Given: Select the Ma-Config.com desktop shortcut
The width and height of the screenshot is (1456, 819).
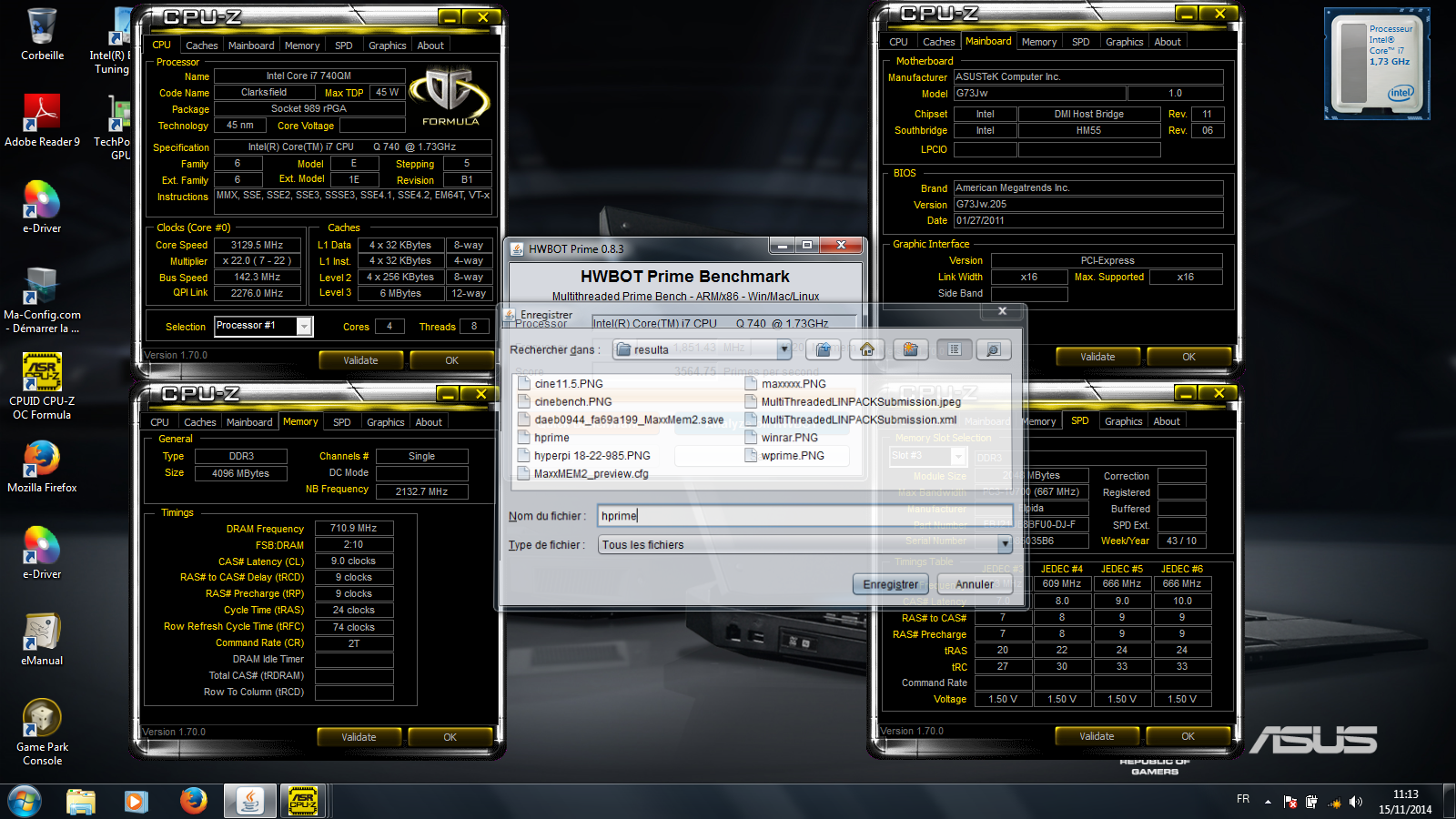Looking at the screenshot, I should (42, 300).
